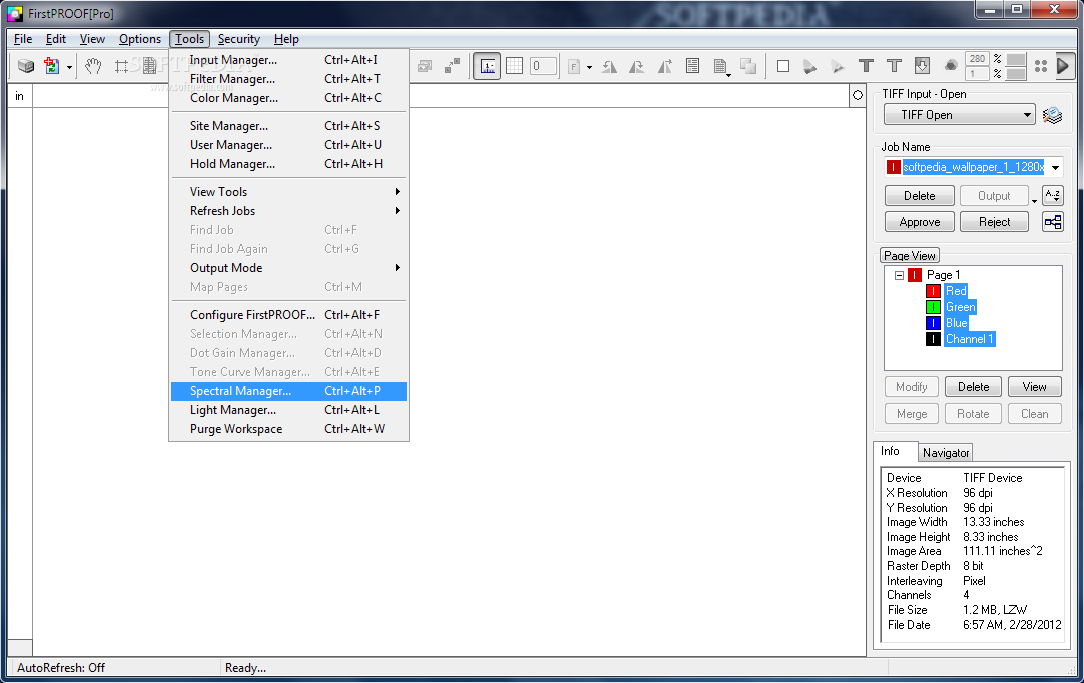Click the four dots icon
This screenshot has height=683, width=1084.
click(1040, 66)
